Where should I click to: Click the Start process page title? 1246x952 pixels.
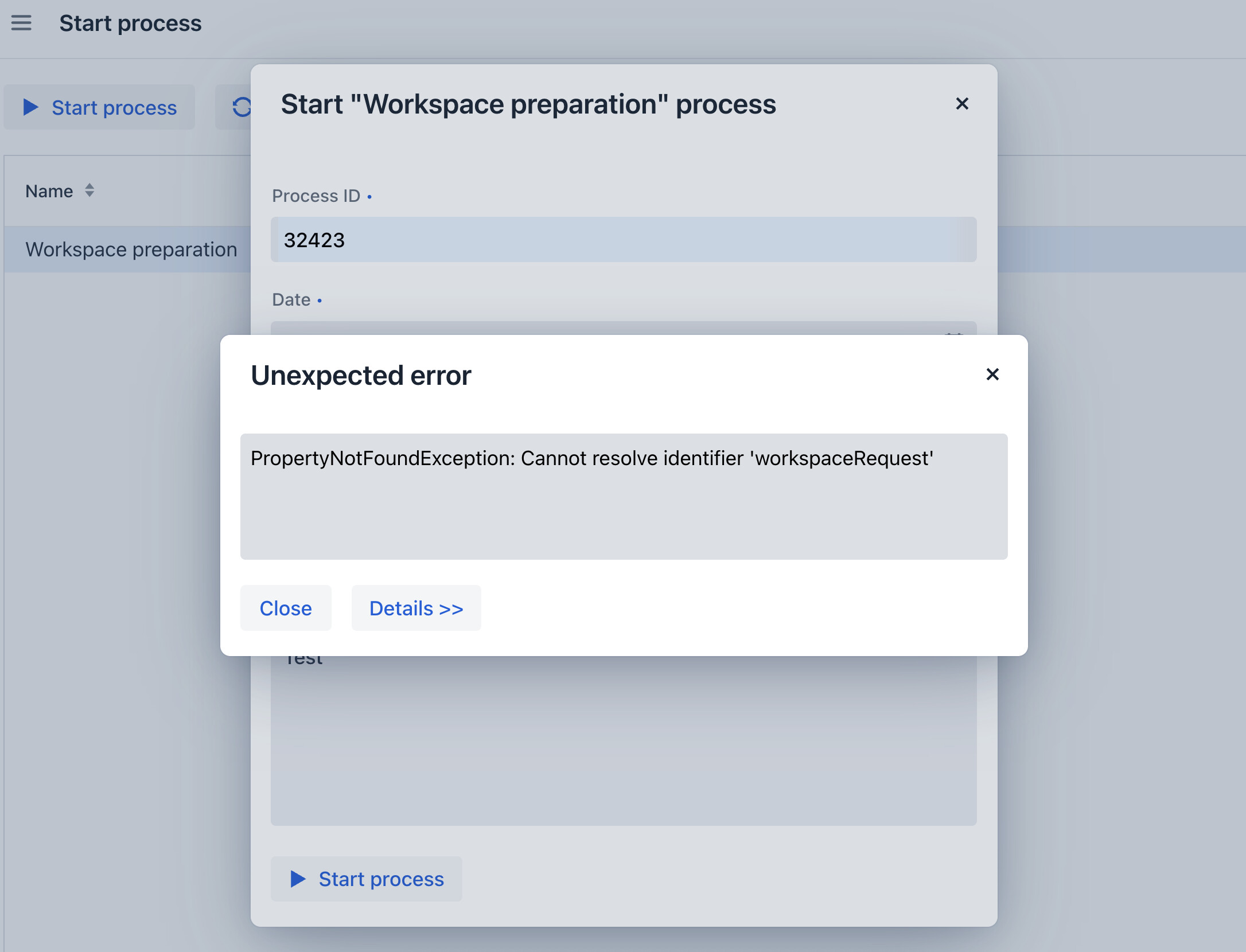click(x=130, y=24)
